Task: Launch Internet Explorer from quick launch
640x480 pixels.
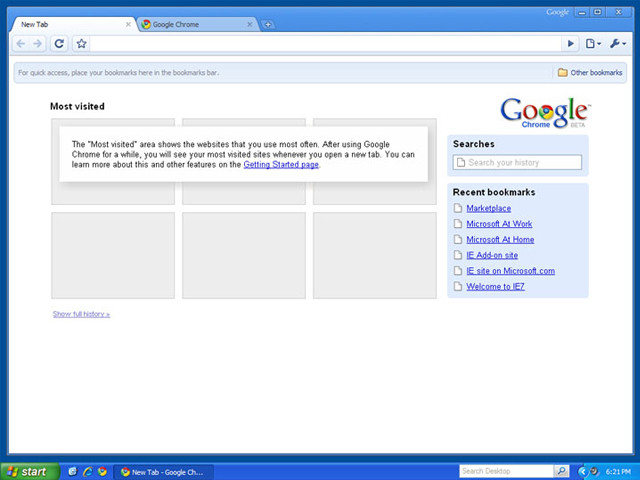Action: (87, 472)
